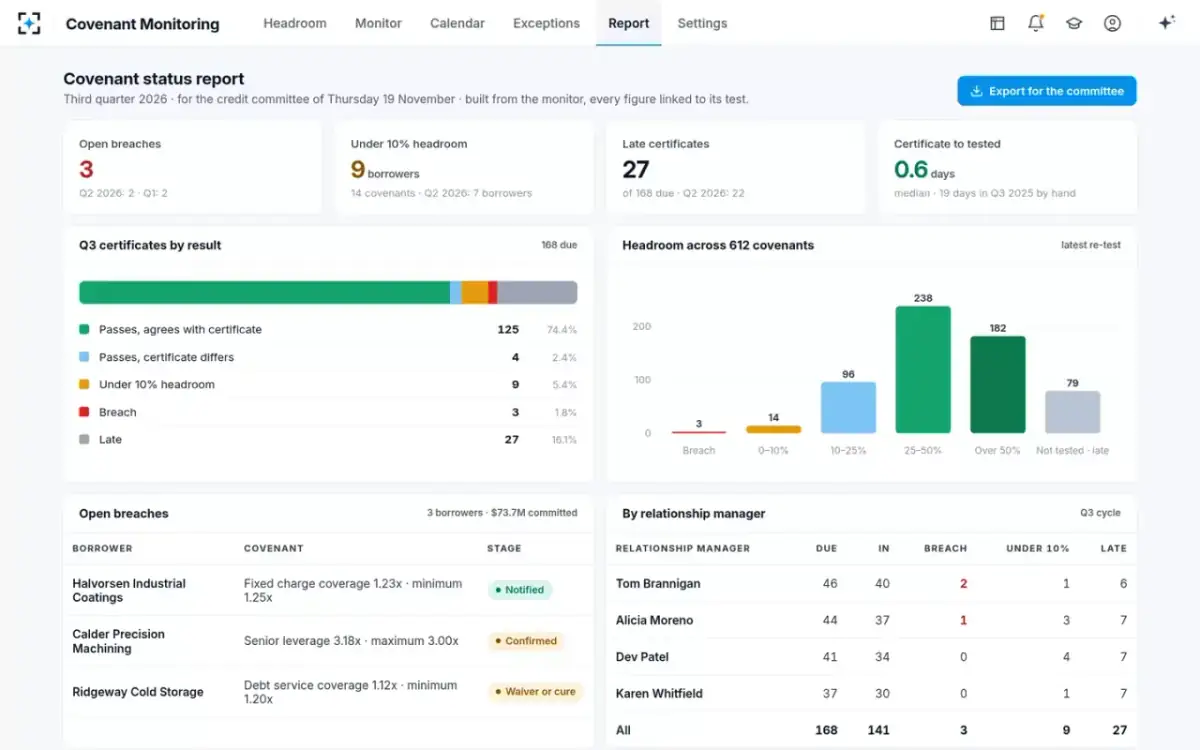Viewport: 1200px width, 750px height.
Task: Select Alicia Moreno manager row
Action: 871,620
